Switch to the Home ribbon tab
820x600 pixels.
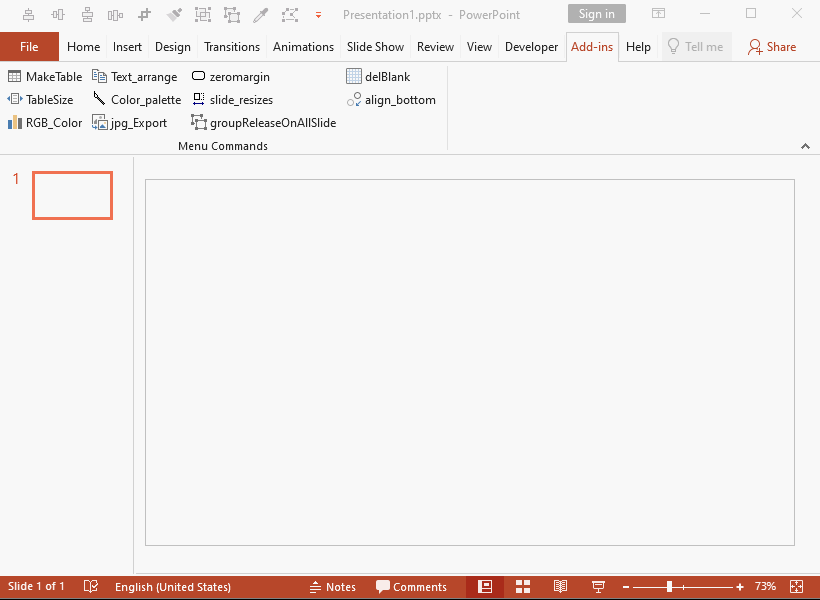click(83, 47)
